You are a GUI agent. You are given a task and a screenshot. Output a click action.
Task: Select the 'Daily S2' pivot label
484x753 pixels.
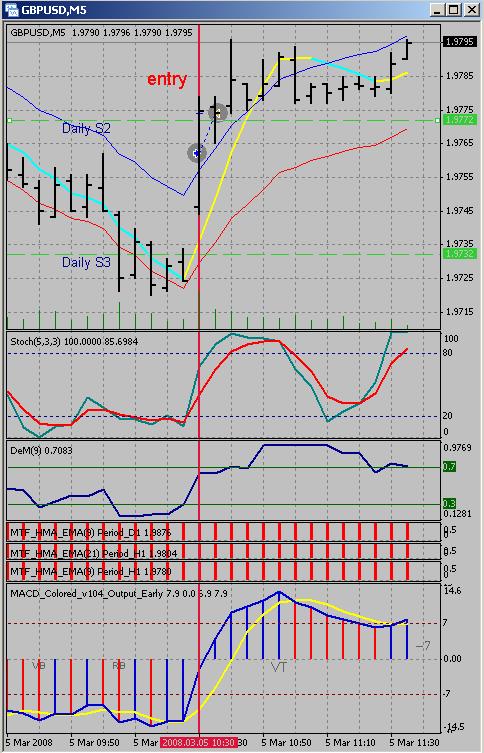click(86, 128)
